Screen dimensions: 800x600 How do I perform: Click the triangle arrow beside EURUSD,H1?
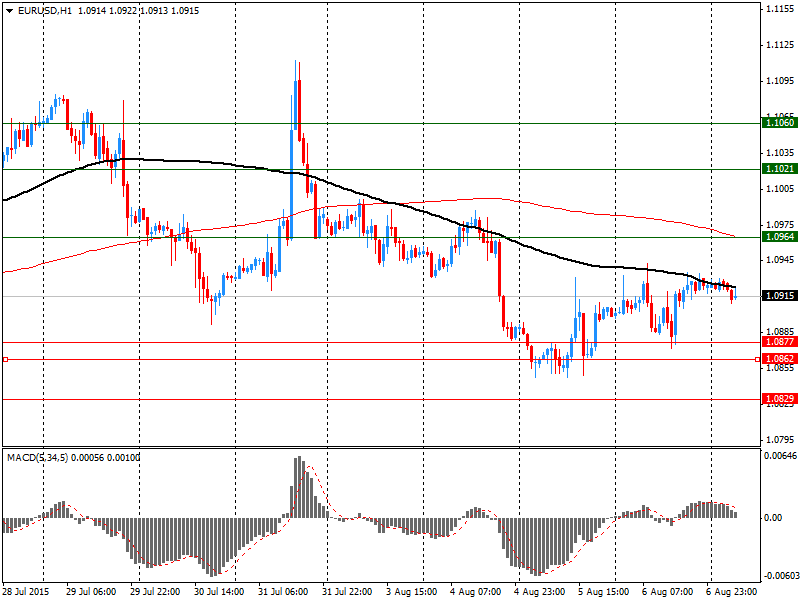pos(9,11)
